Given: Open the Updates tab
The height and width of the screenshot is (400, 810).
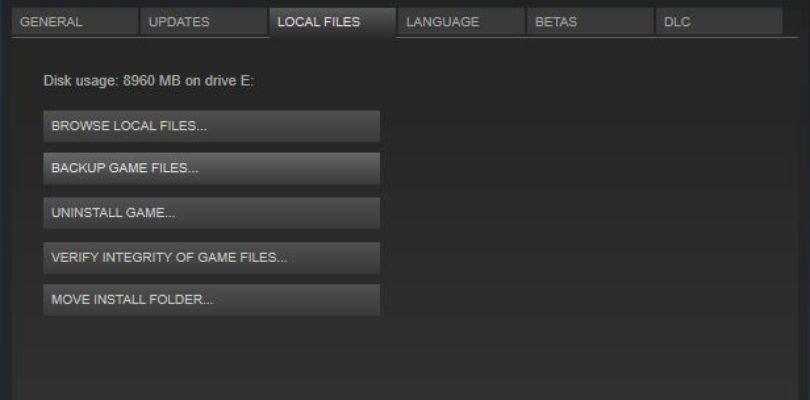Looking at the screenshot, I should [x=204, y=22].
